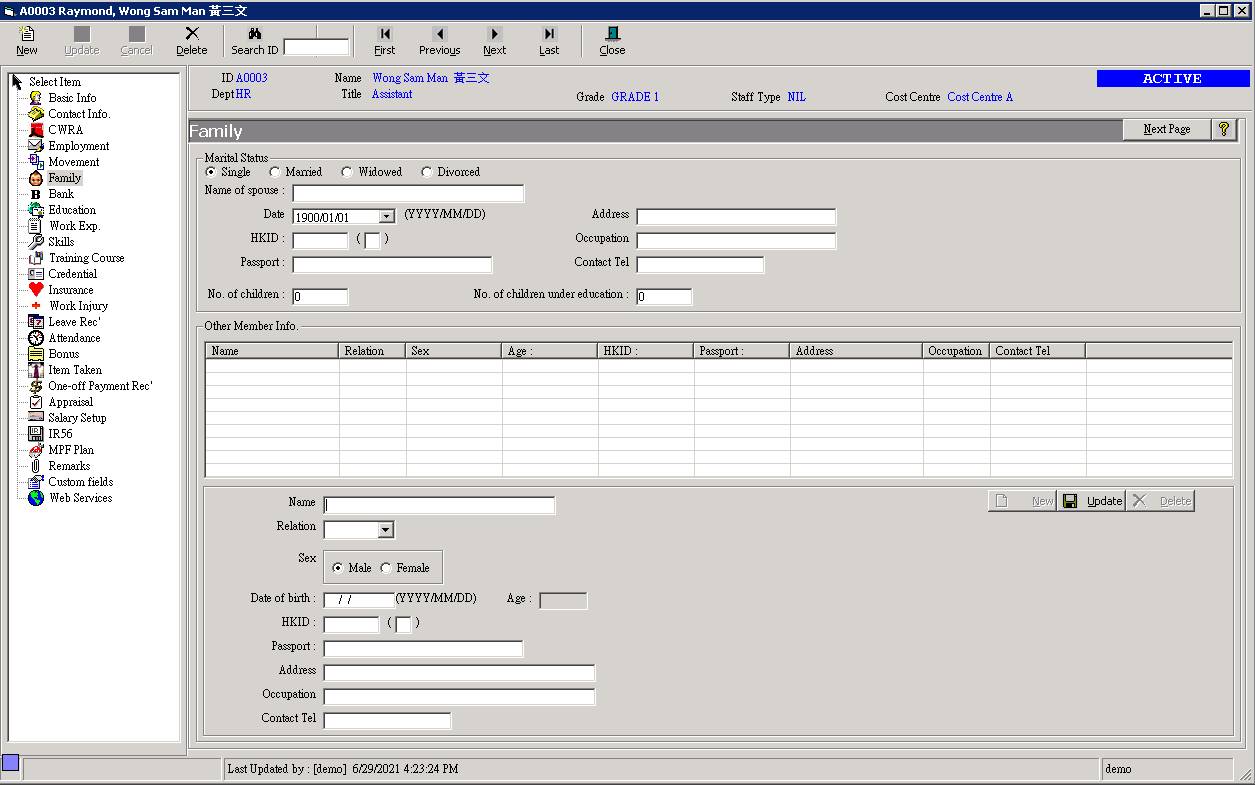Click the member Name field
The image size is (1255, 785).
[439, 505]
